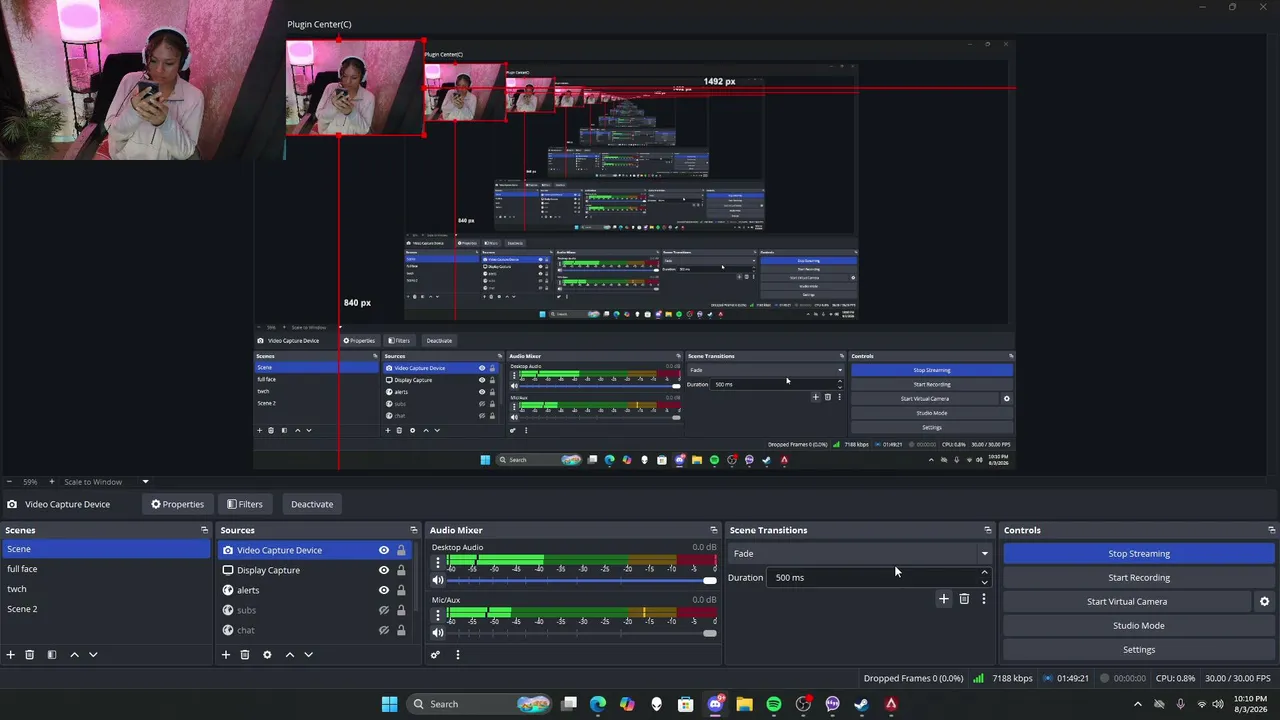Image resolution: width=1280 pixels, height=720 pixels.
Task: Remove the transition with the Scene Transitions trash icon
Action: [964, 599]
